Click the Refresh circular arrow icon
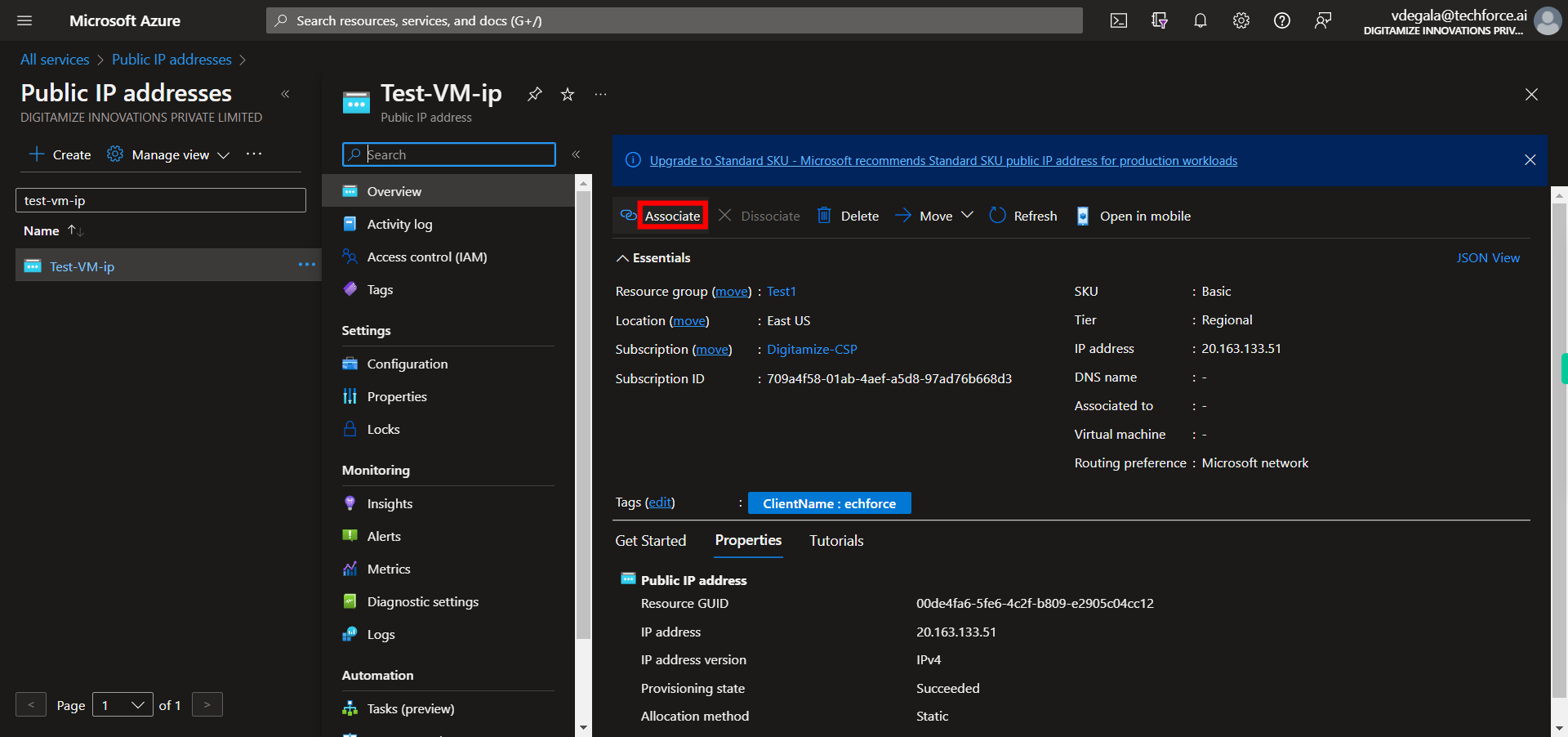Viewport: 1568px width, 737px height. [x=997, y=215]
